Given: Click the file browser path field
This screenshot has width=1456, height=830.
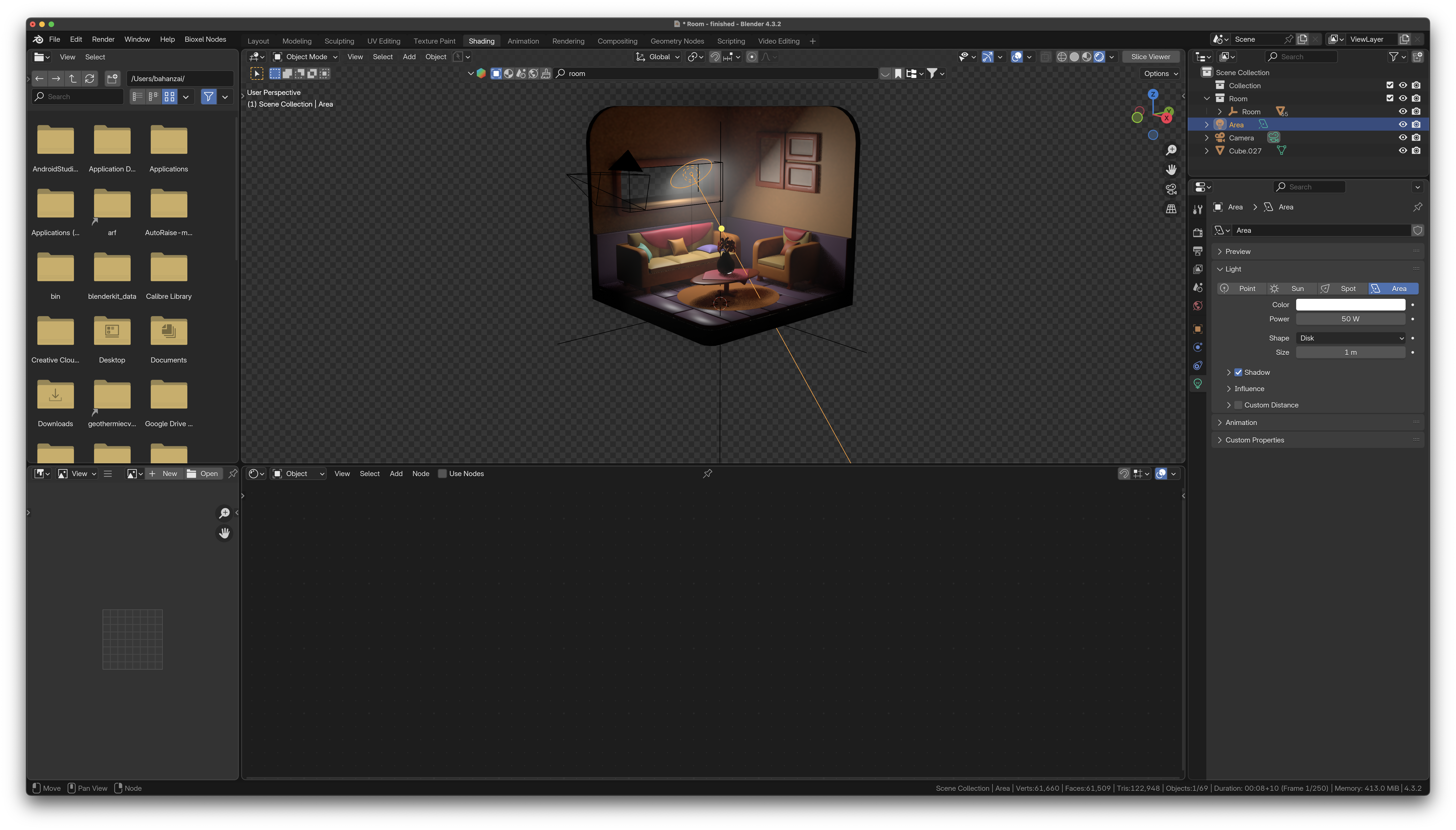Looking at the screenshot, I should [x=180, y=79].
